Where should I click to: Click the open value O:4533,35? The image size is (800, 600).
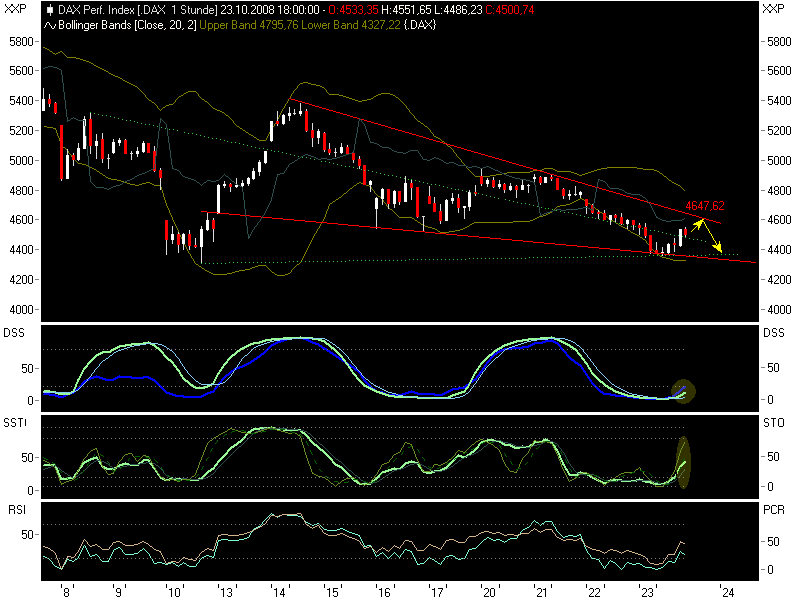coord(354,10)
